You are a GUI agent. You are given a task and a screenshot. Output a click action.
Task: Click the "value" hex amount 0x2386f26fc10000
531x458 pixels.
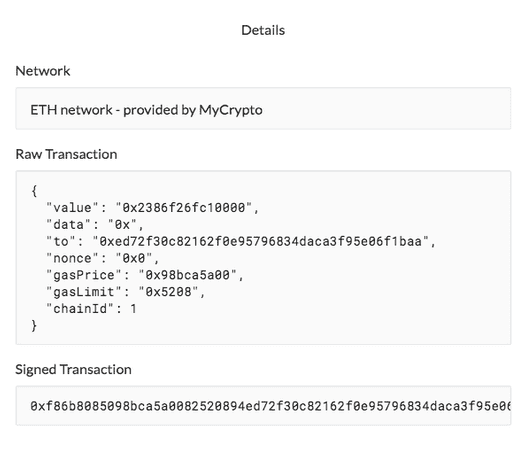pyautogui.click(x=184, y=208)
